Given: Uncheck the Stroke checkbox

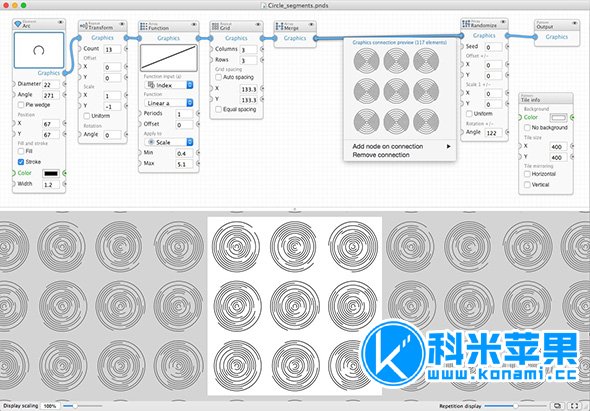Looking at the screenshot, I should (21, 162).
